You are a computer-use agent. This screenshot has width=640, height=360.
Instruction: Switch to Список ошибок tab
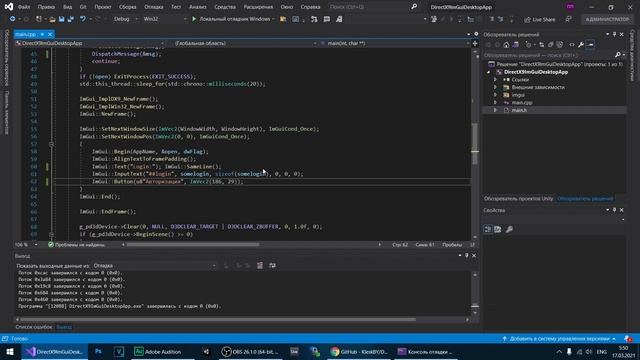click(34, 327)
